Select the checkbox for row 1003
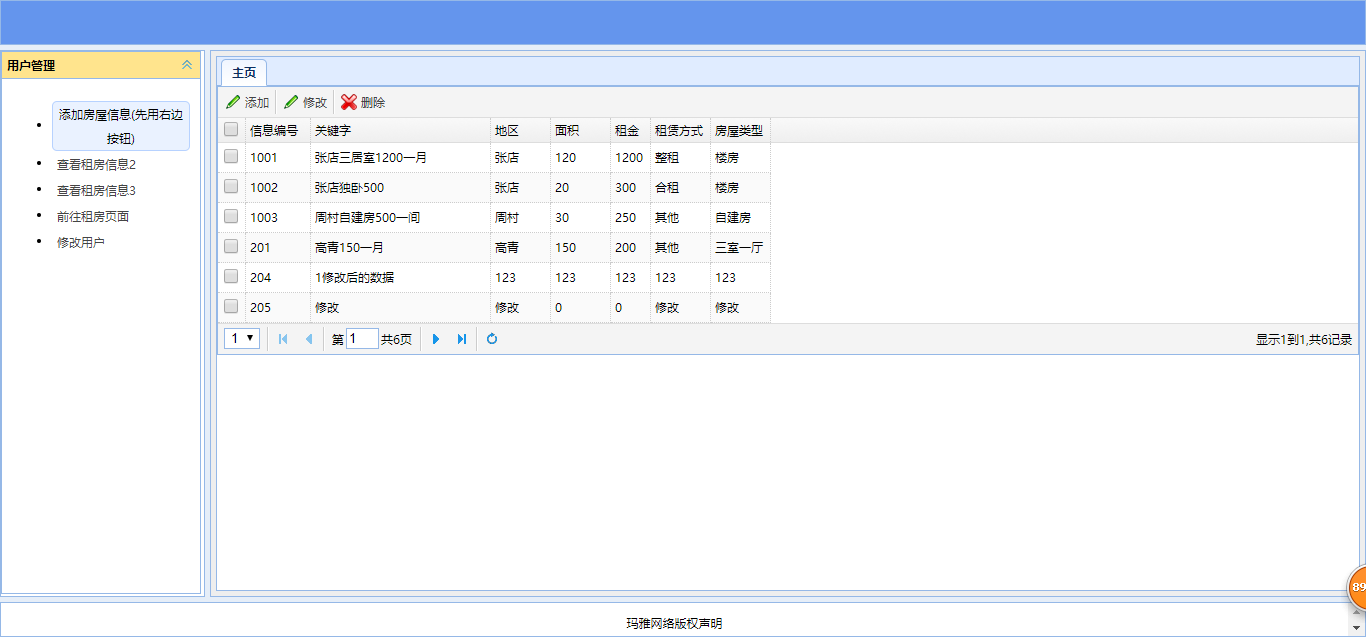This screenshot has height=637, width=1366. (x=231, y=216)
